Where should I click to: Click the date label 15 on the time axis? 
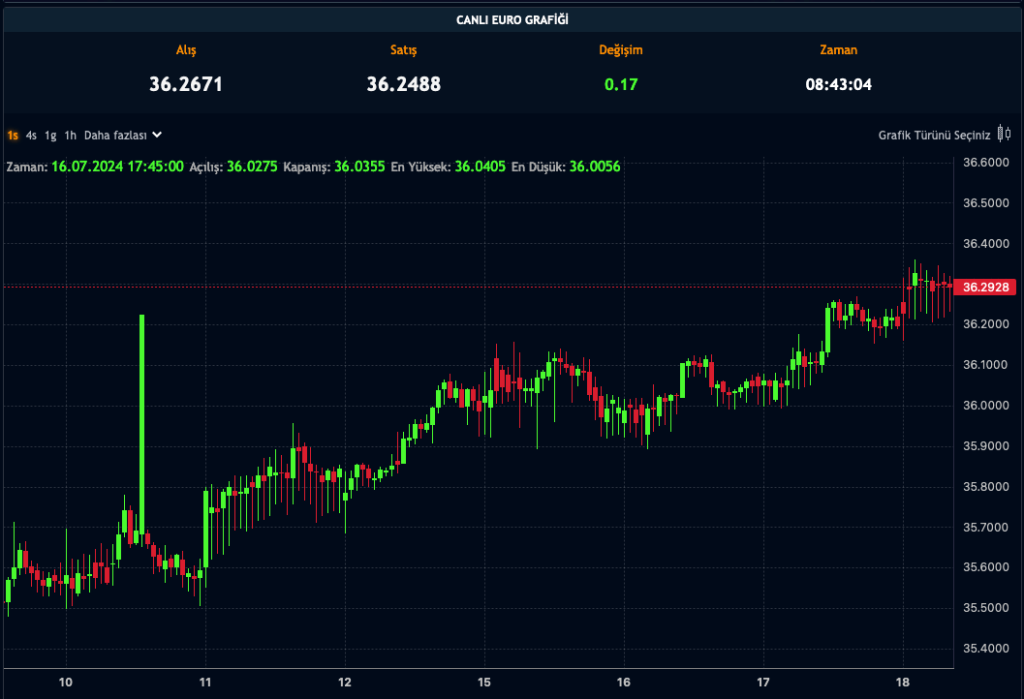click(484, 682)
